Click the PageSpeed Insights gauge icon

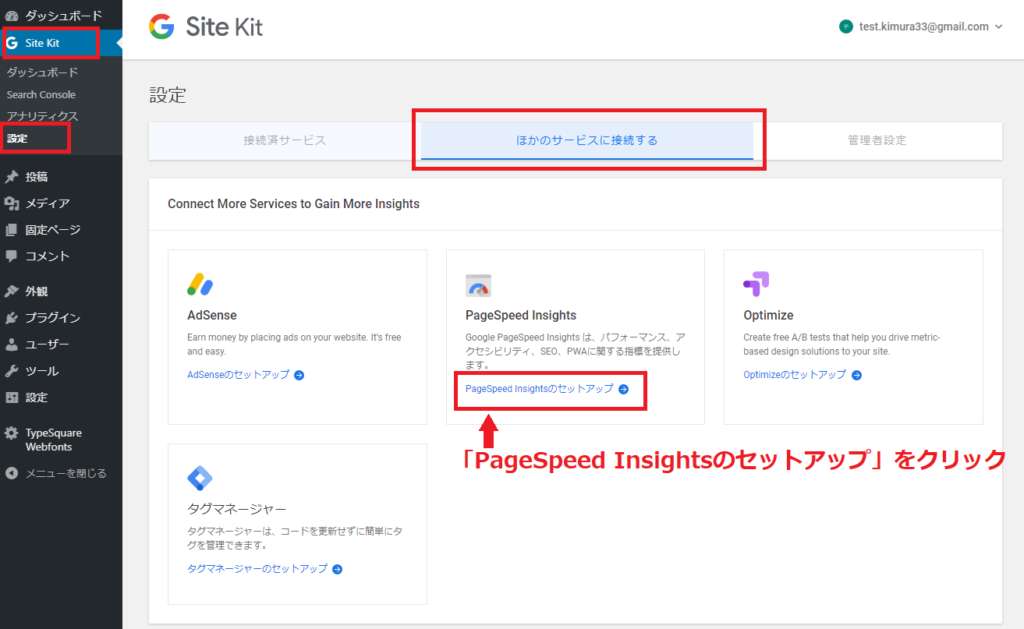click(478, 285)
